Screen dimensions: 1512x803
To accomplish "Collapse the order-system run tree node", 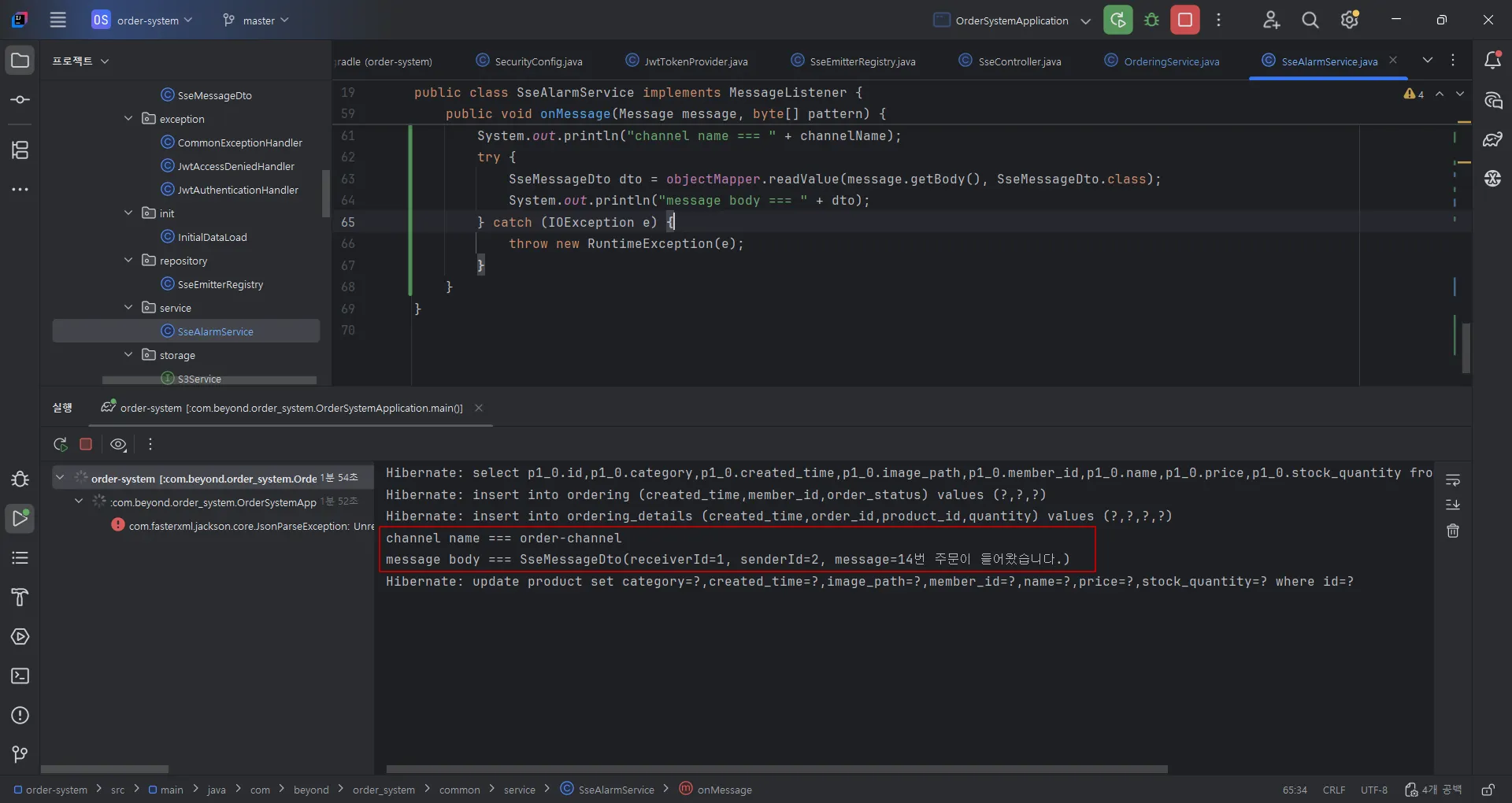I will (60, 478).
